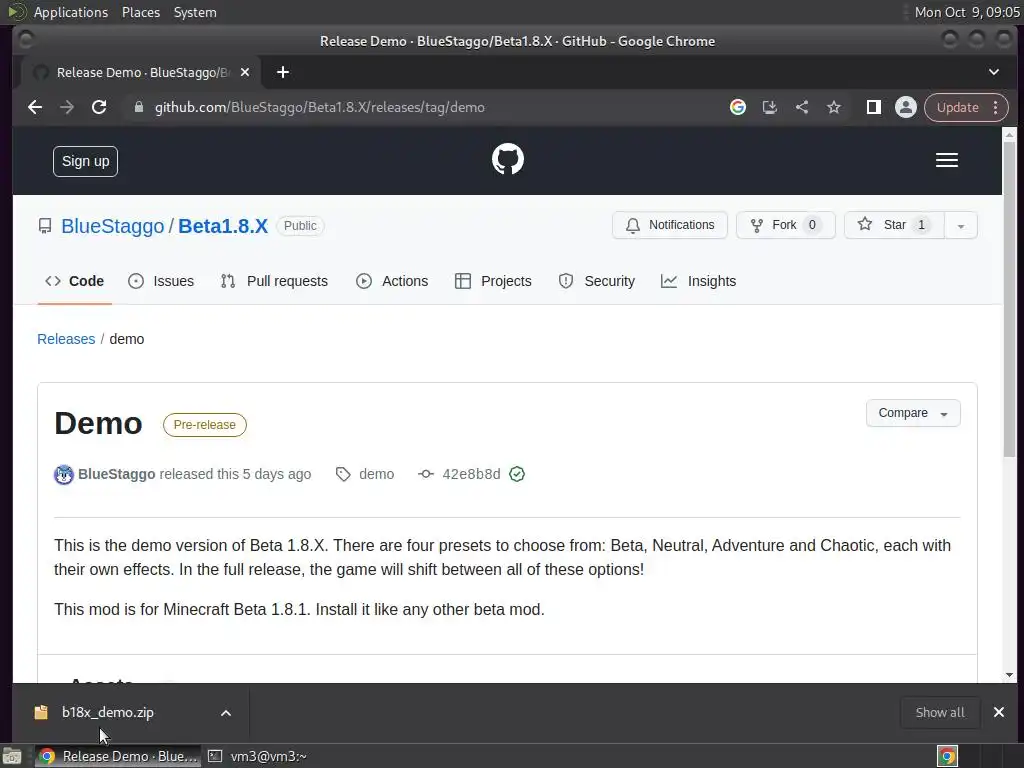Click the tag icon beside demo

click(x=343, y=474)
